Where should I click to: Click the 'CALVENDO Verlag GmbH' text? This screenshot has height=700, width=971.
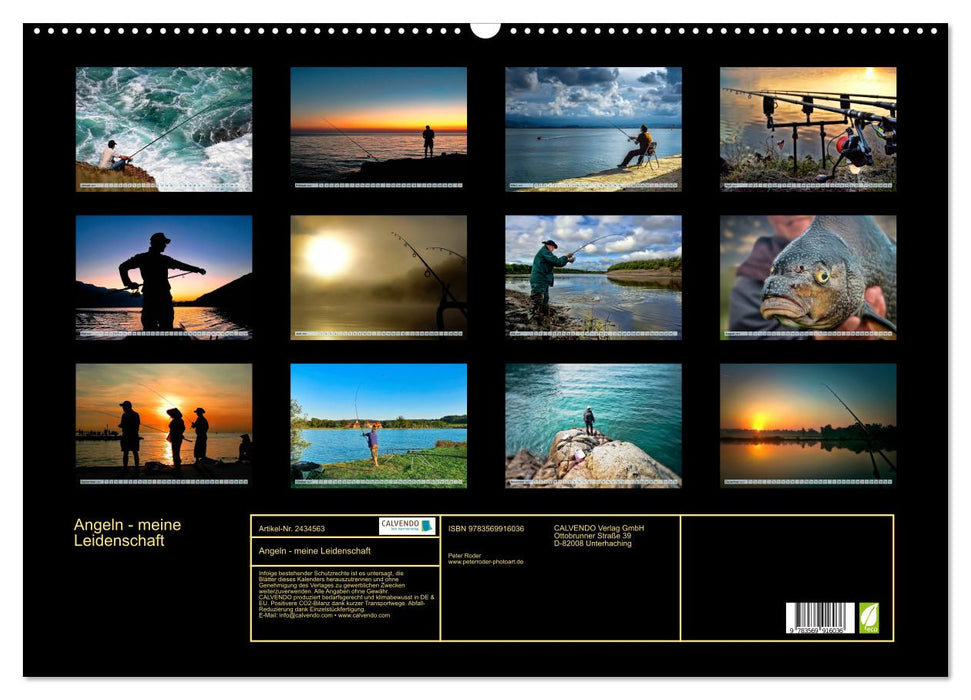(599, 528)
